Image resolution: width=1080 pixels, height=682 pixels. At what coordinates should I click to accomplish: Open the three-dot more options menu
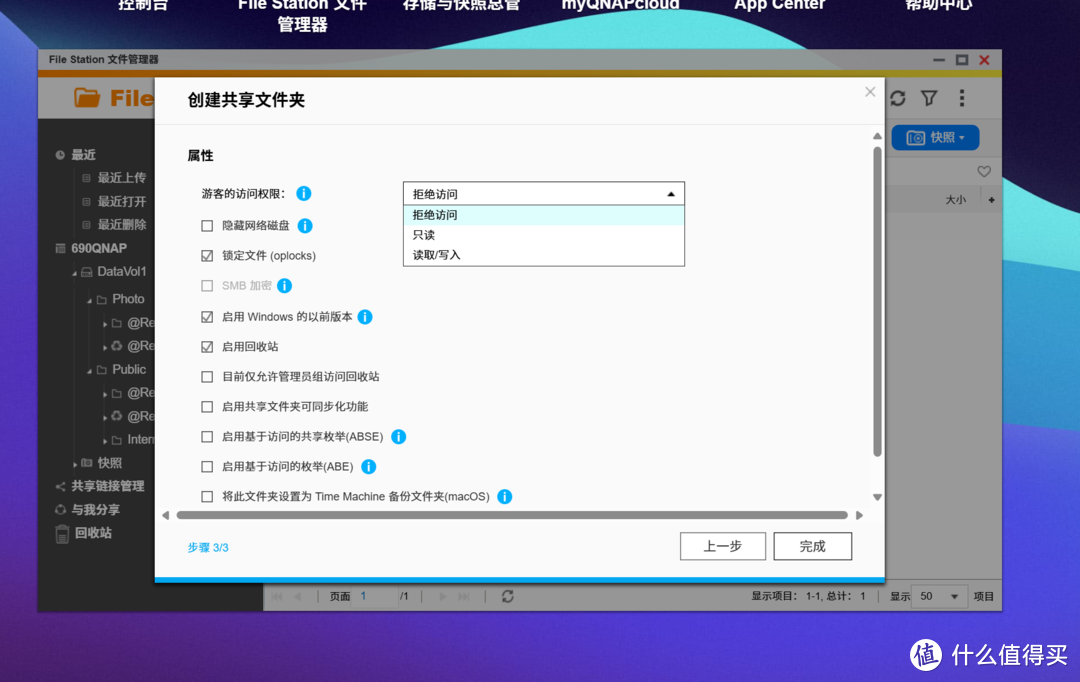pyautogui.click(x=961, y=97)
